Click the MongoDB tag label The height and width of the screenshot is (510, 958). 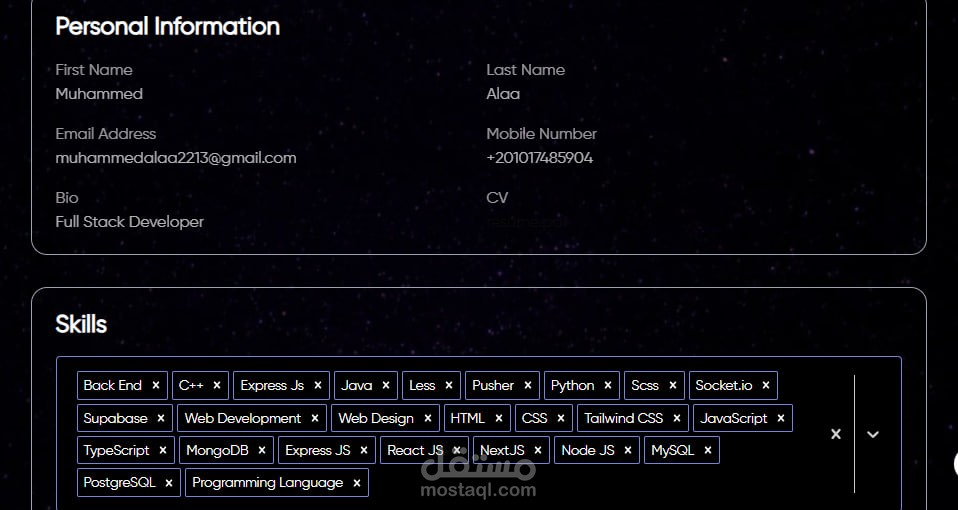click(218, 451)
